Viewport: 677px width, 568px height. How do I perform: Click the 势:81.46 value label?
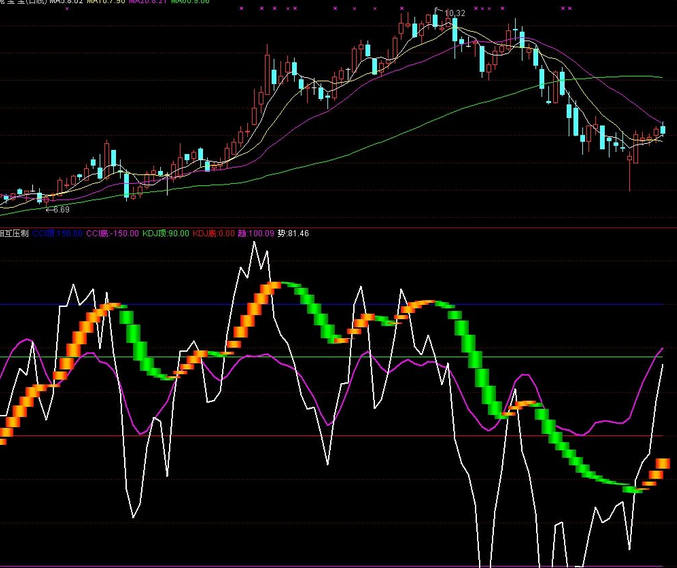tap(293, 234)
